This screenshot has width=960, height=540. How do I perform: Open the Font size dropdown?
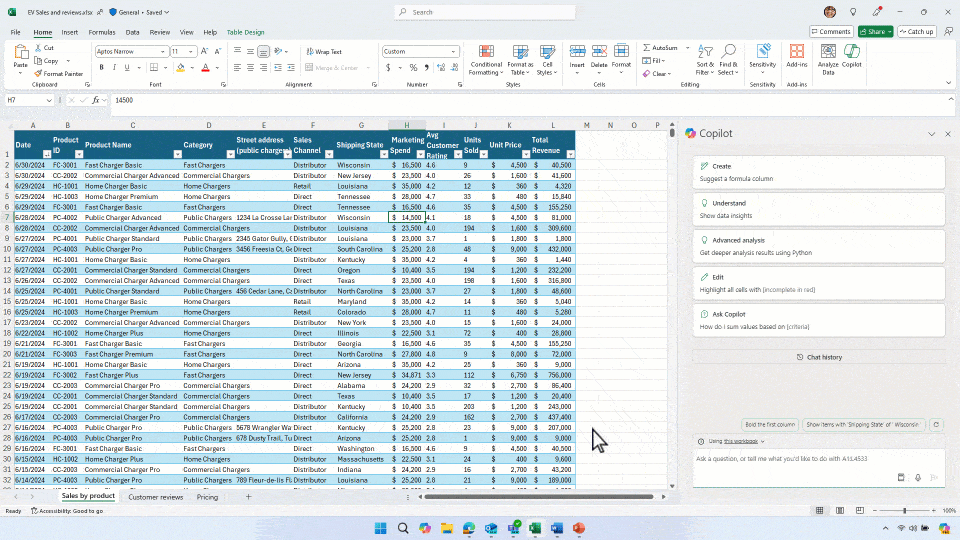click(190, 52)
